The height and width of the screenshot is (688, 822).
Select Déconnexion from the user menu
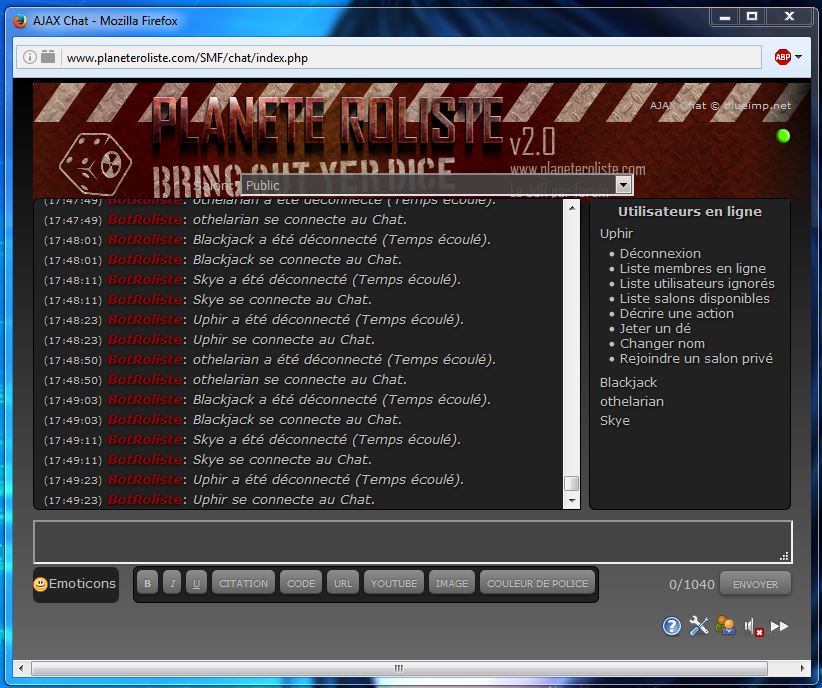tap(660, 254)
